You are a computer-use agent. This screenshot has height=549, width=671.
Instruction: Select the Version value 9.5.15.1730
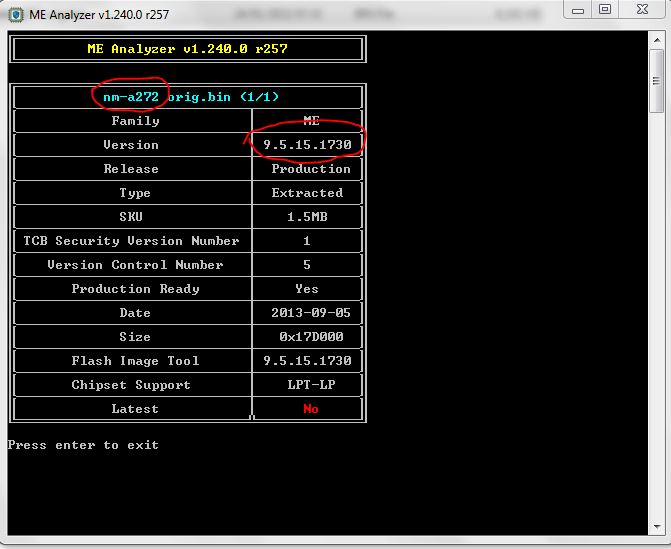click(x=307, y=145)
